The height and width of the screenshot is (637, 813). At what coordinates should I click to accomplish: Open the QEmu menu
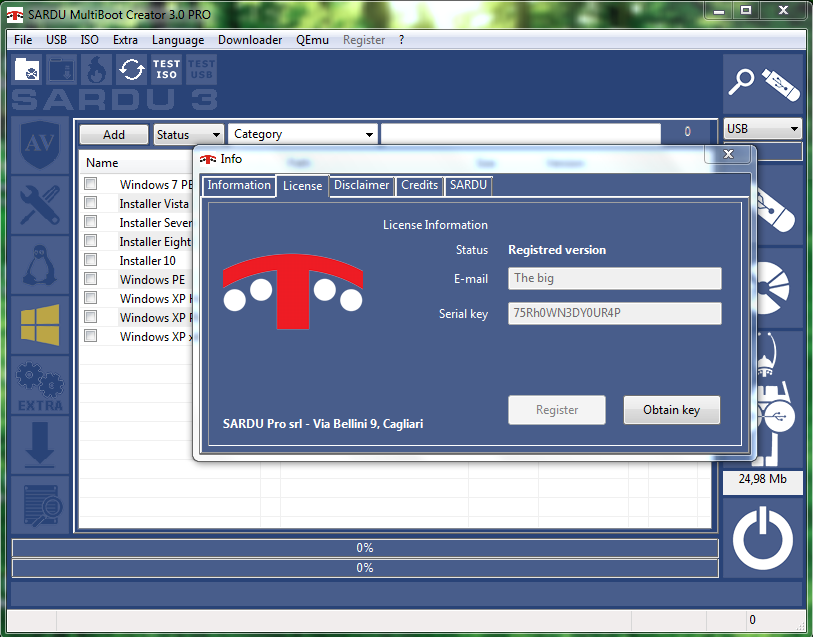click(313, 40)
